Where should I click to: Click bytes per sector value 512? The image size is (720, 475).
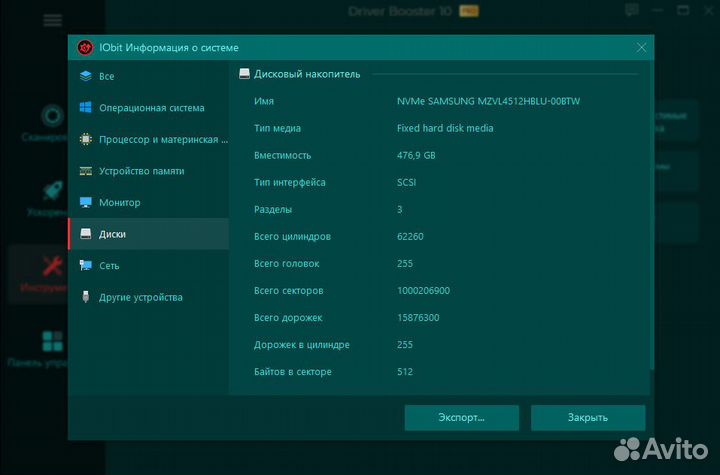(405, 372)
